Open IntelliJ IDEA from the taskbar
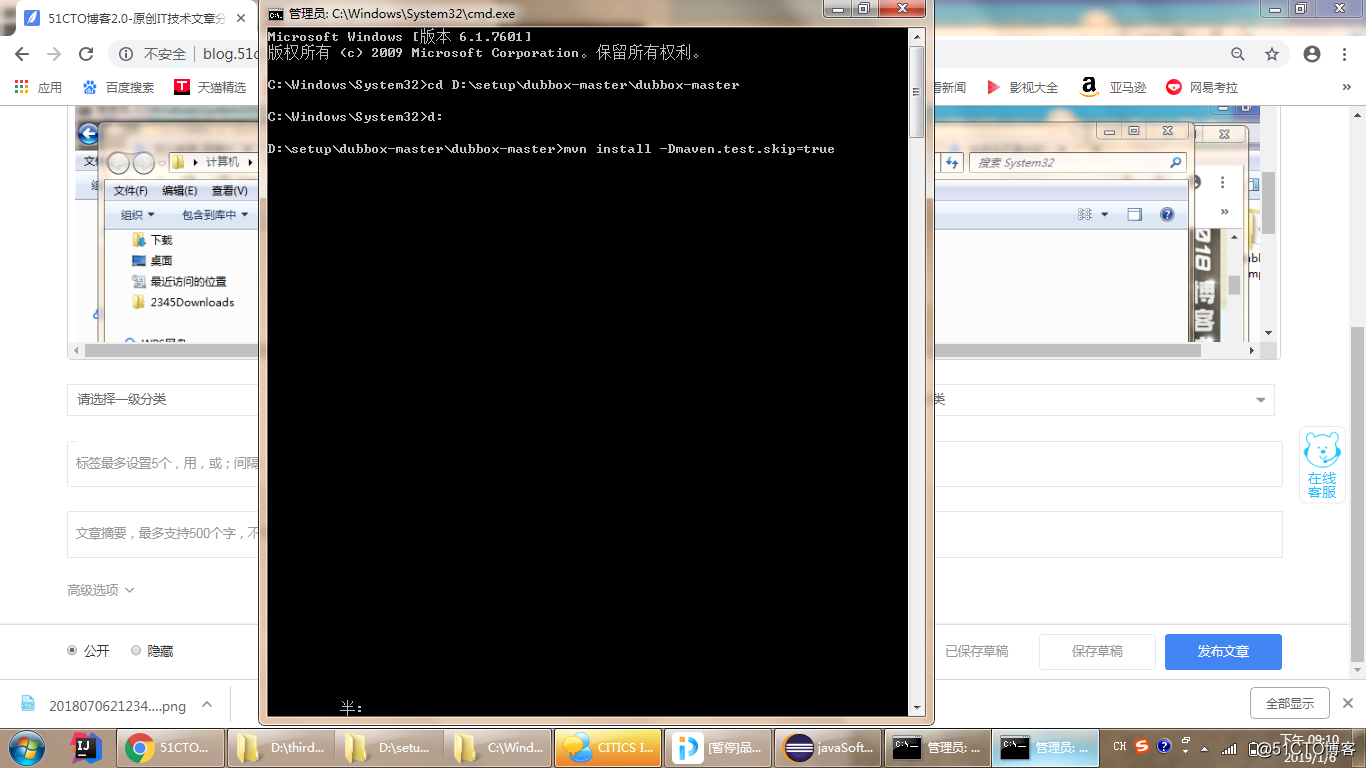 coord(86,747)
